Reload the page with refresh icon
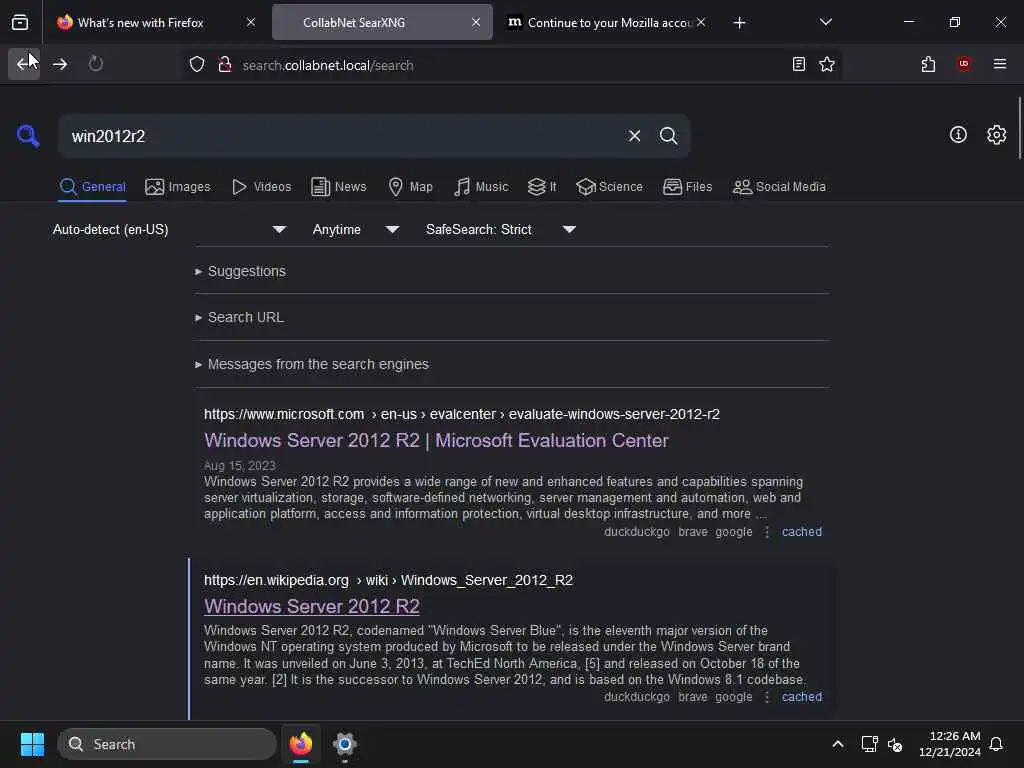 point(95,64)
